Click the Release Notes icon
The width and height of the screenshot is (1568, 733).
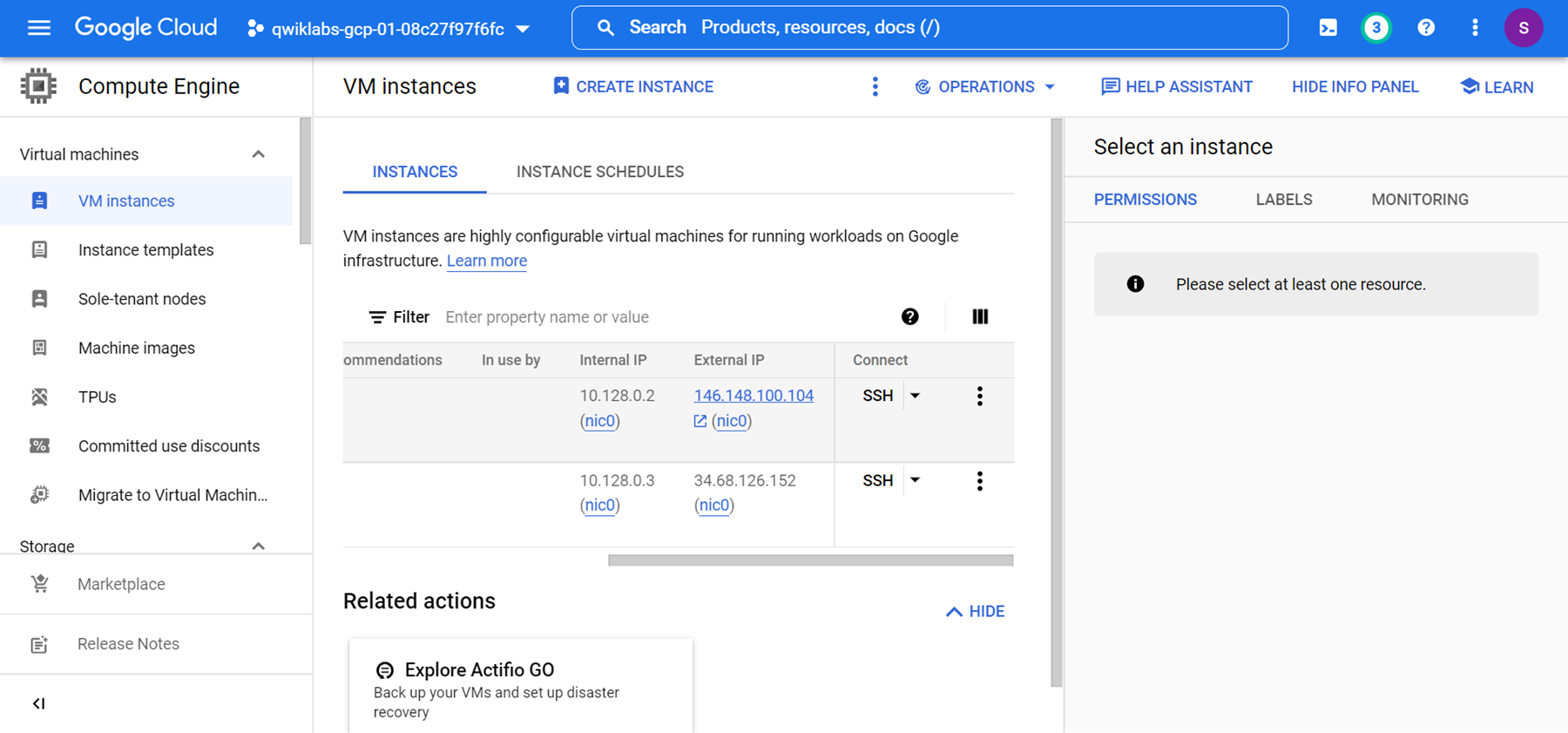(39, 645)
